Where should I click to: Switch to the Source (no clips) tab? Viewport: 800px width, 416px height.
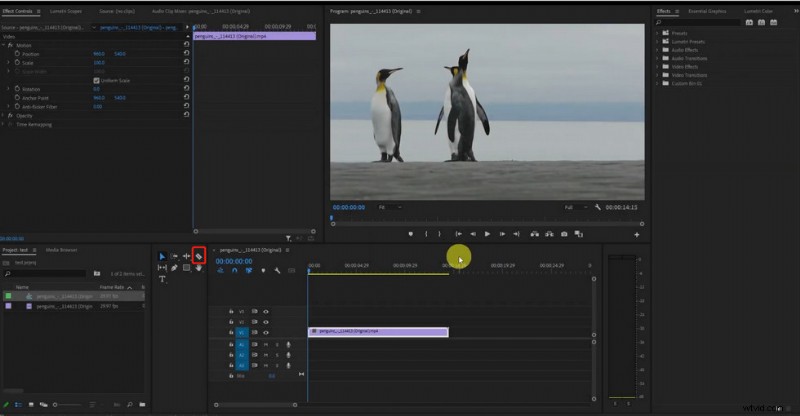(x=117, y=11)
